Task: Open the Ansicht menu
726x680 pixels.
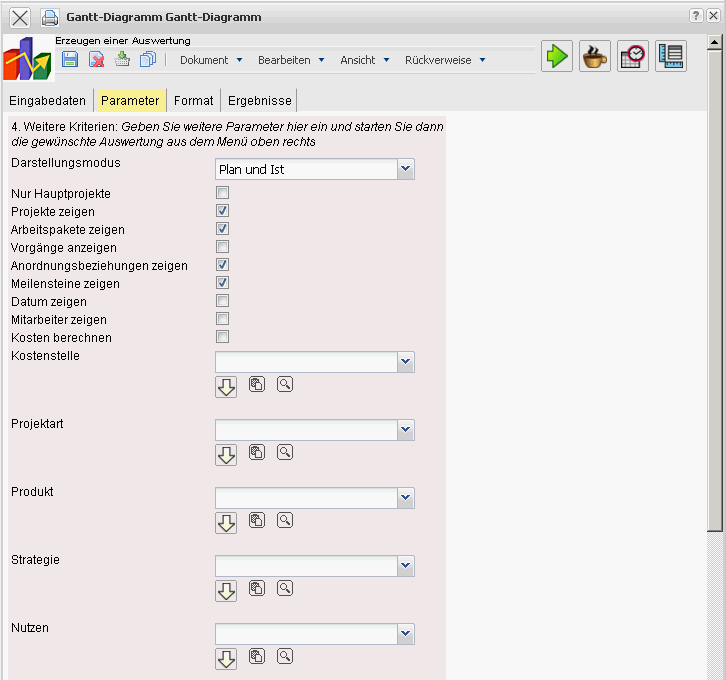Action: point(364,60)
